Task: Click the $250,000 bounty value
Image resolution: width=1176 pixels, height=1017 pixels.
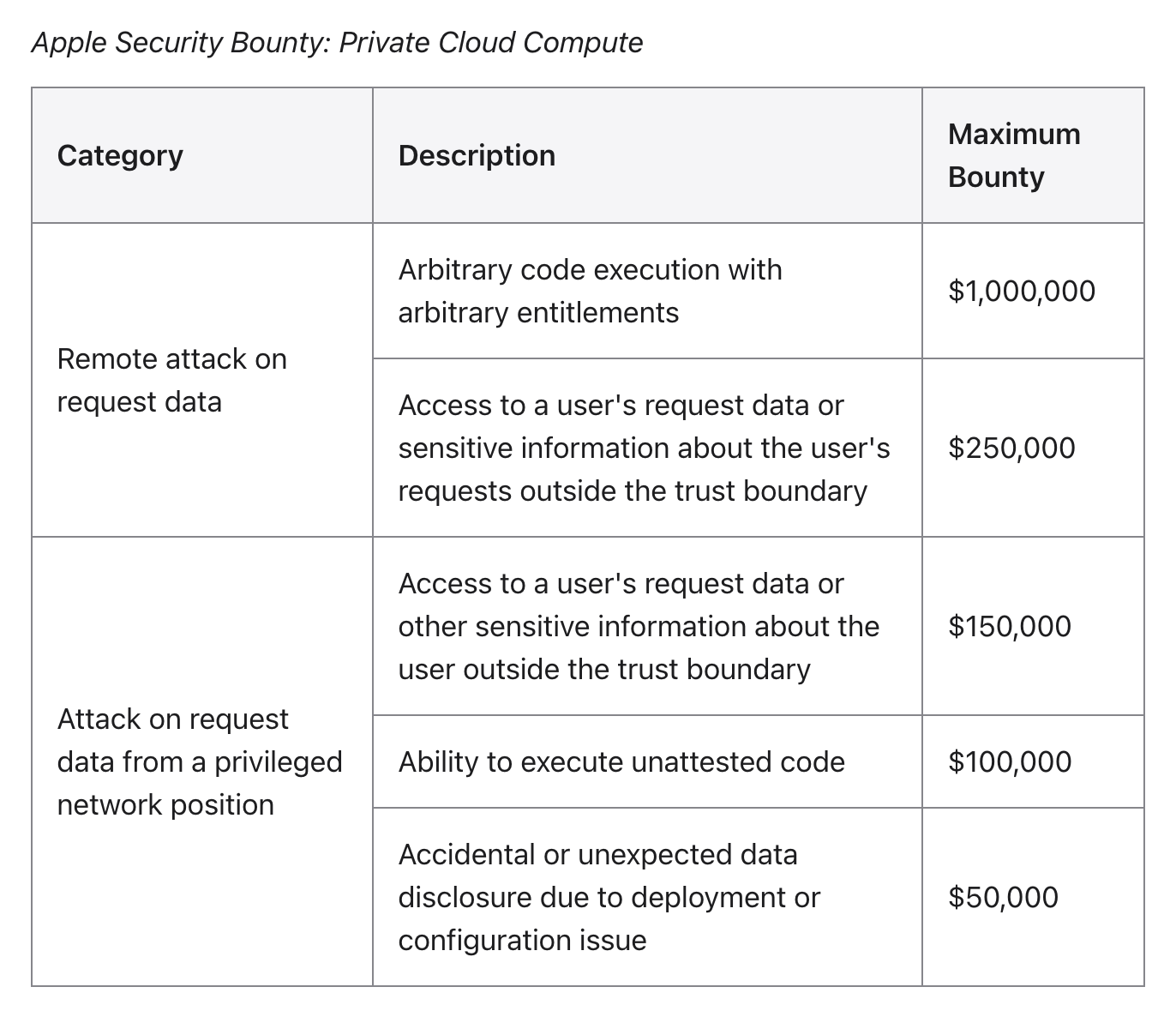Action: pos(1011,448)
